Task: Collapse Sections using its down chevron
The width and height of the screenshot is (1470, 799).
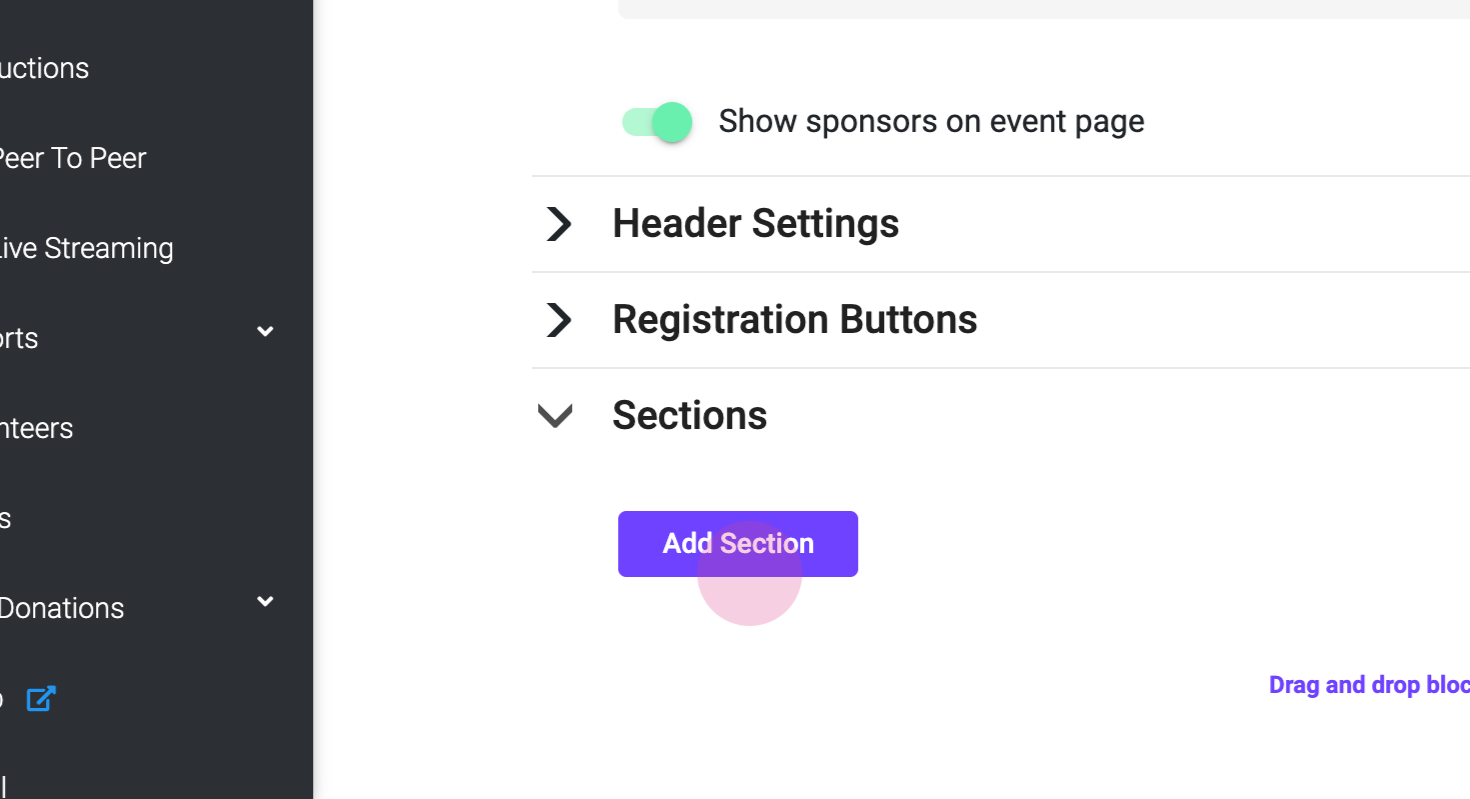Action: (x=555, y=415)
